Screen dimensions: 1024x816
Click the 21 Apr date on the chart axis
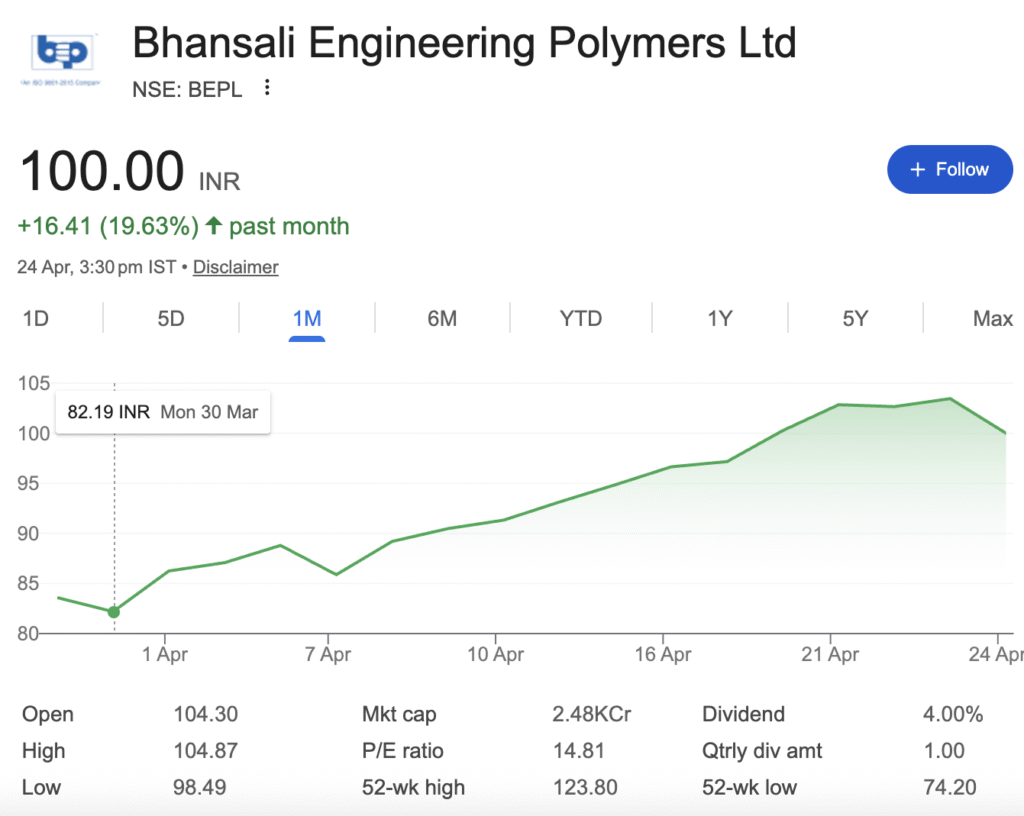tap(831, 655)
